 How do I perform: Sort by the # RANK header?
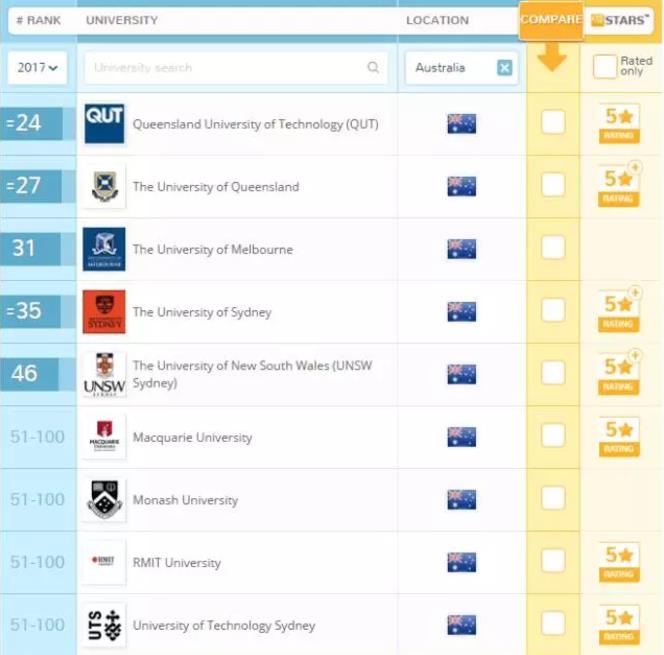click(39, 20)
